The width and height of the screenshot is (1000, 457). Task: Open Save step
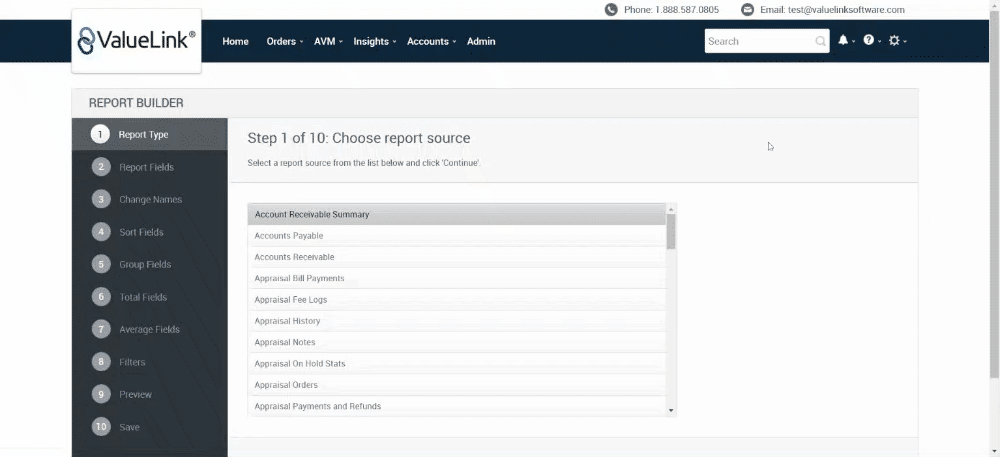point(150,426)
